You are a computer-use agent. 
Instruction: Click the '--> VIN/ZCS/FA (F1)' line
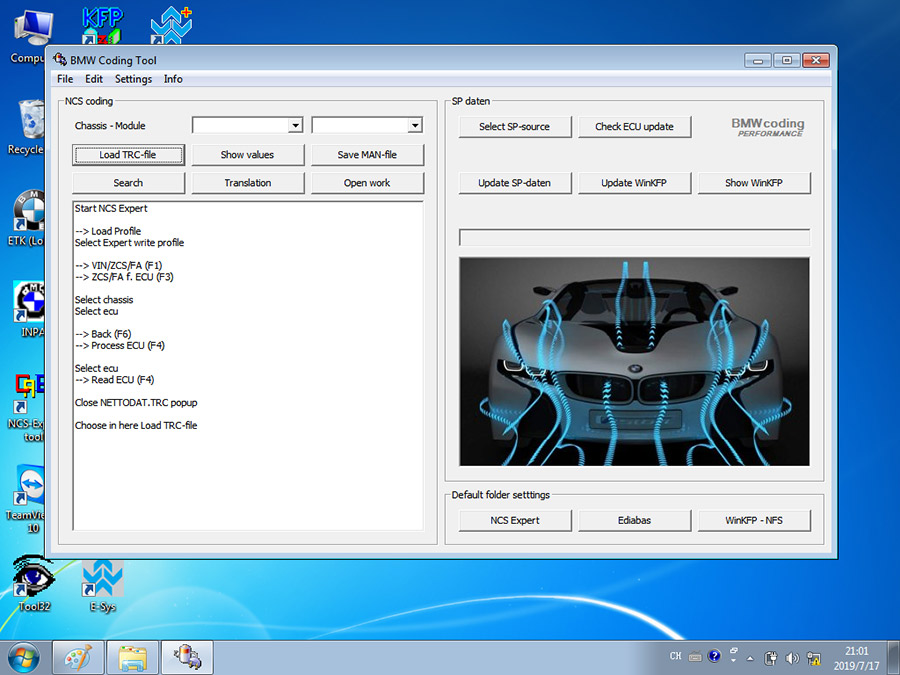[118, 265]
